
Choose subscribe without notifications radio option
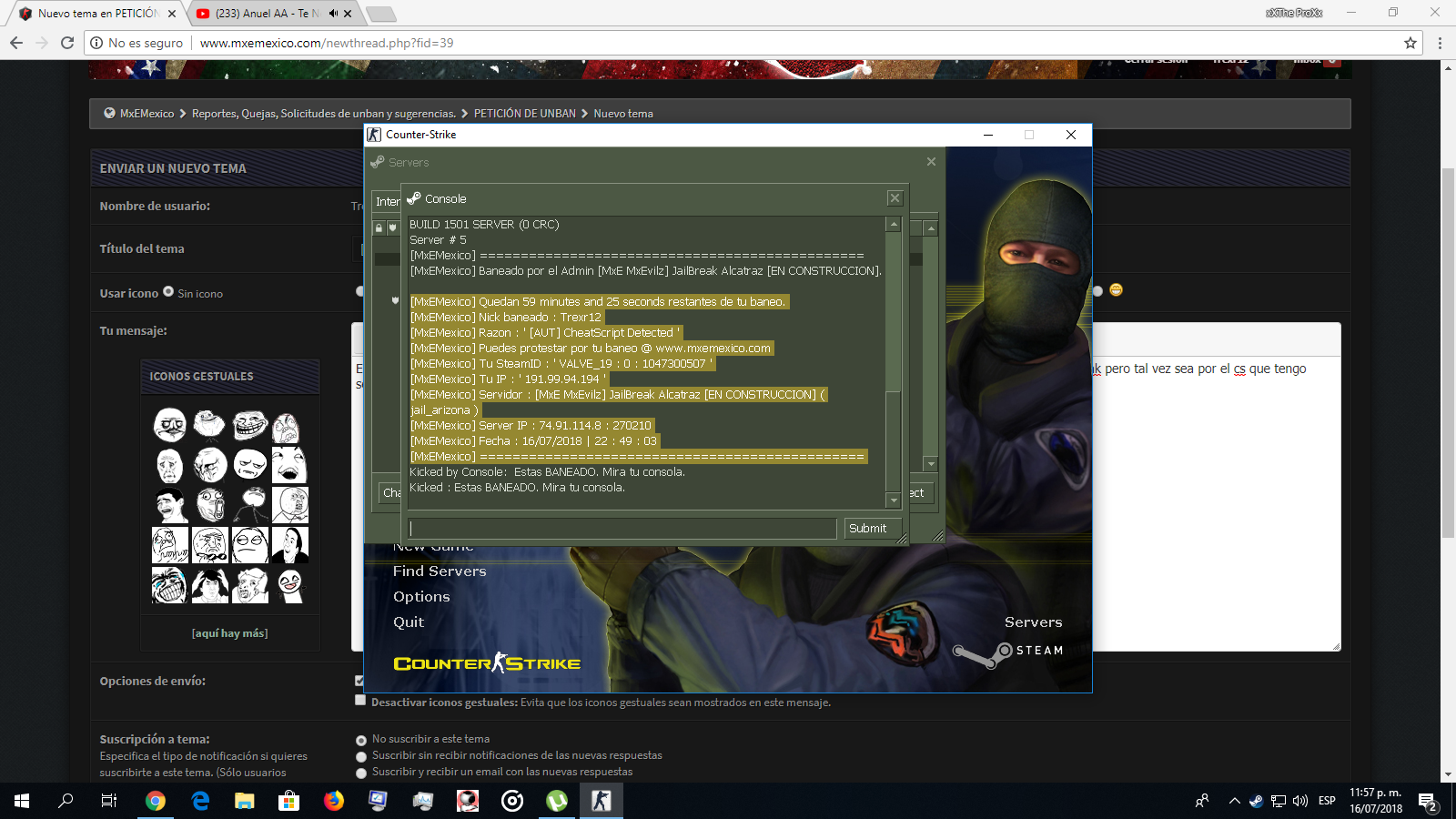click(x=361, y=757)
